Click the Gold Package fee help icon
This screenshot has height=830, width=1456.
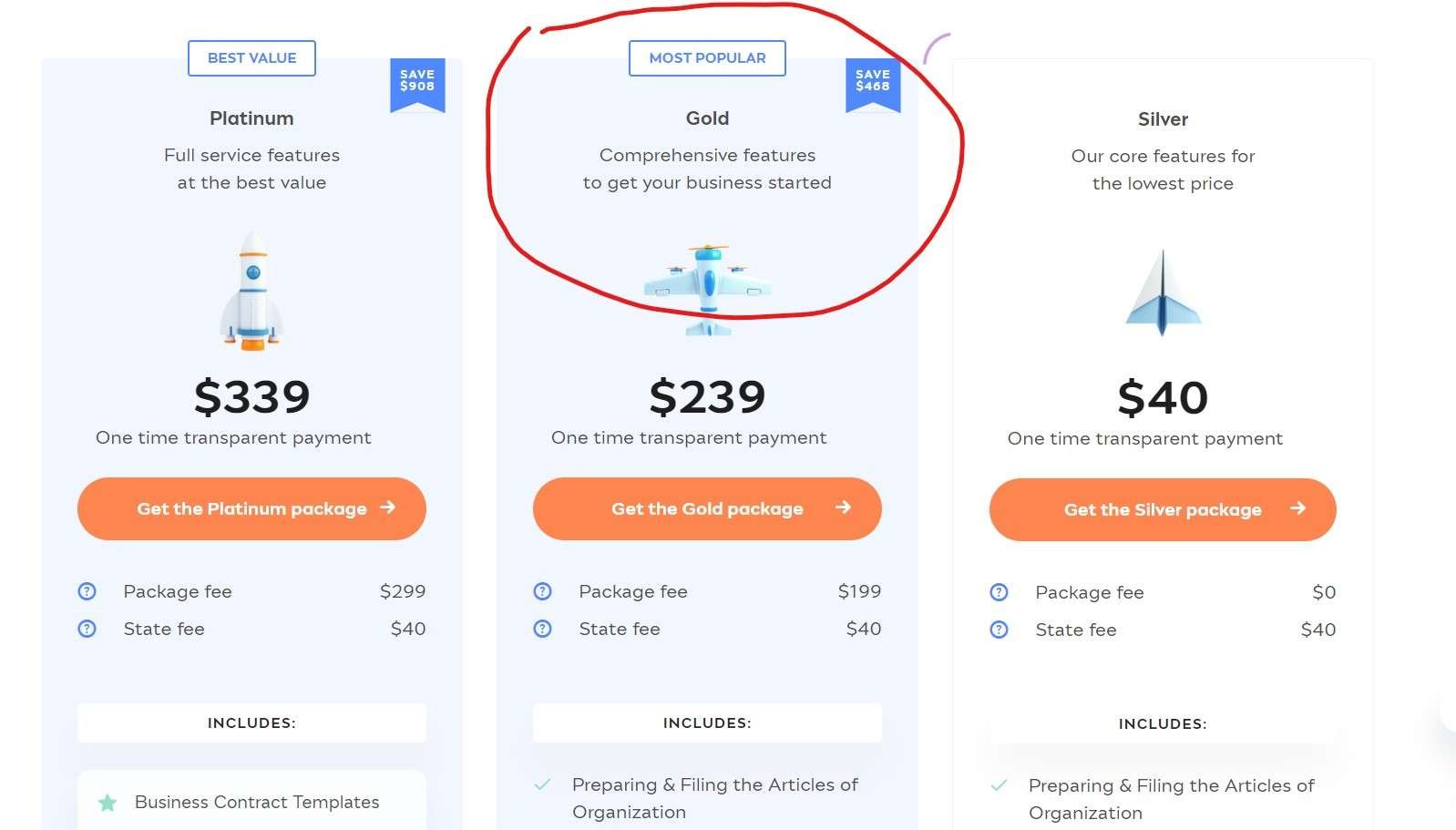pyautogui.click(x=543, y=591)
